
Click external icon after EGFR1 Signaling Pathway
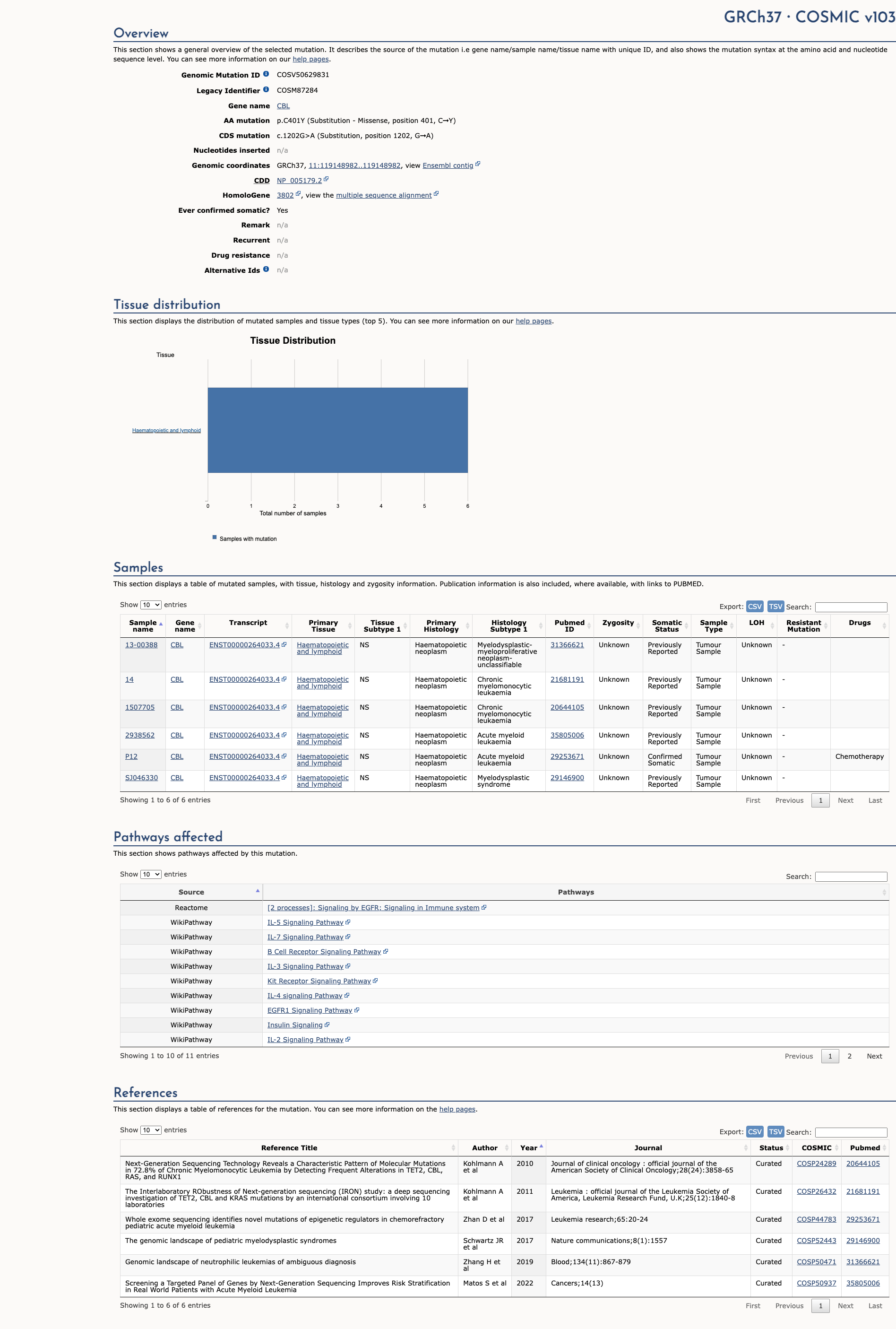coord(357,1010)
